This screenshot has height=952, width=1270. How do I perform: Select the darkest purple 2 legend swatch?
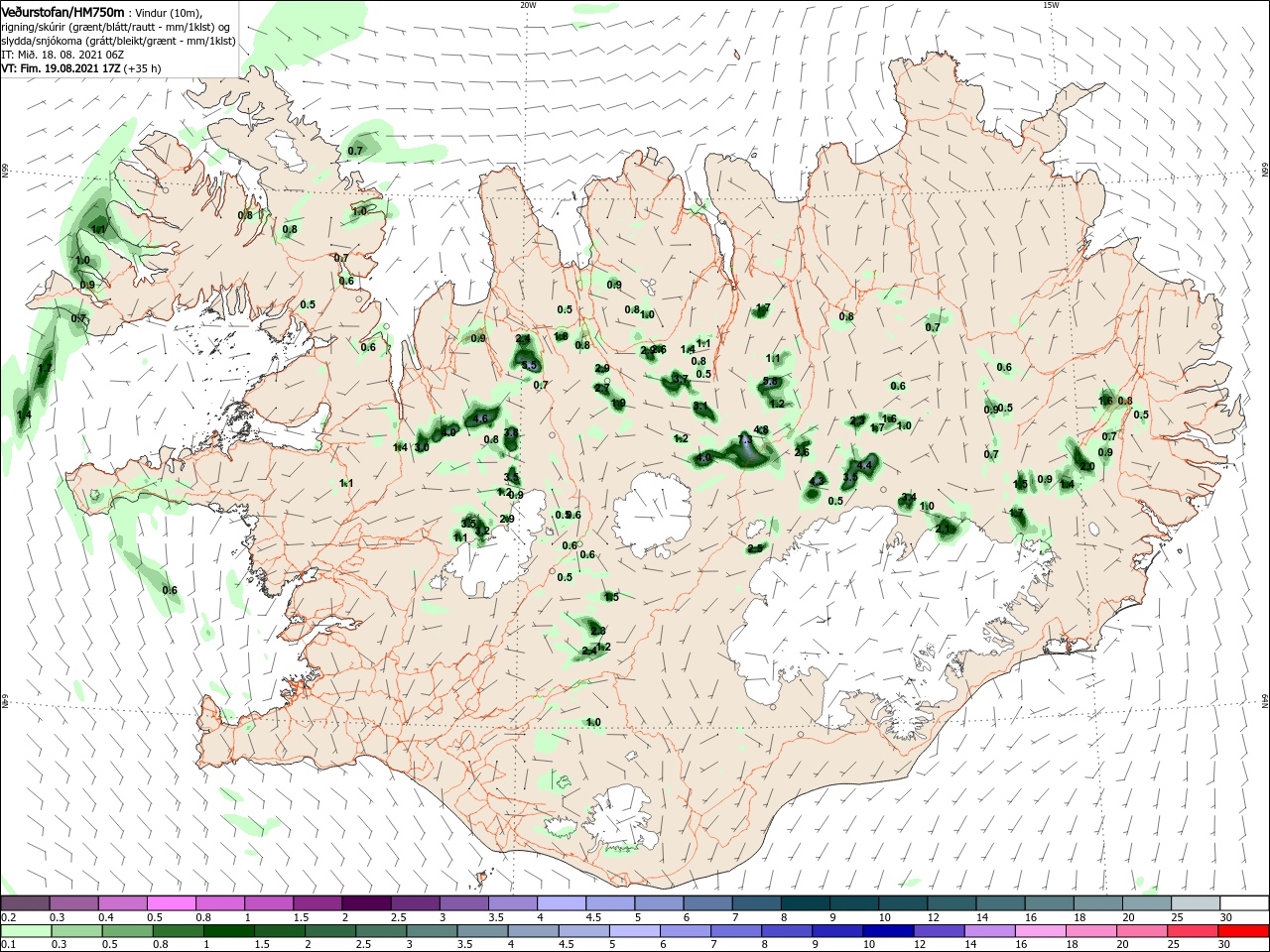pos(366,903)
